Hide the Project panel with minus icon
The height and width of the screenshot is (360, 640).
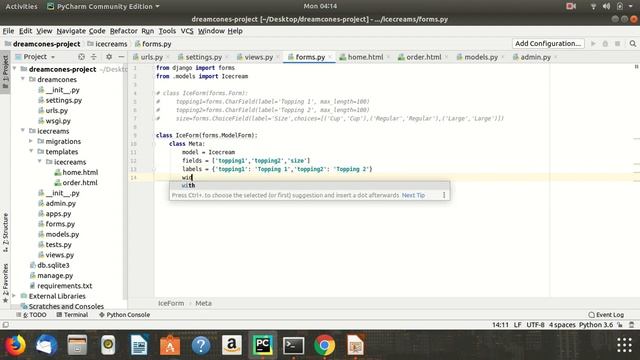point(121,57)
